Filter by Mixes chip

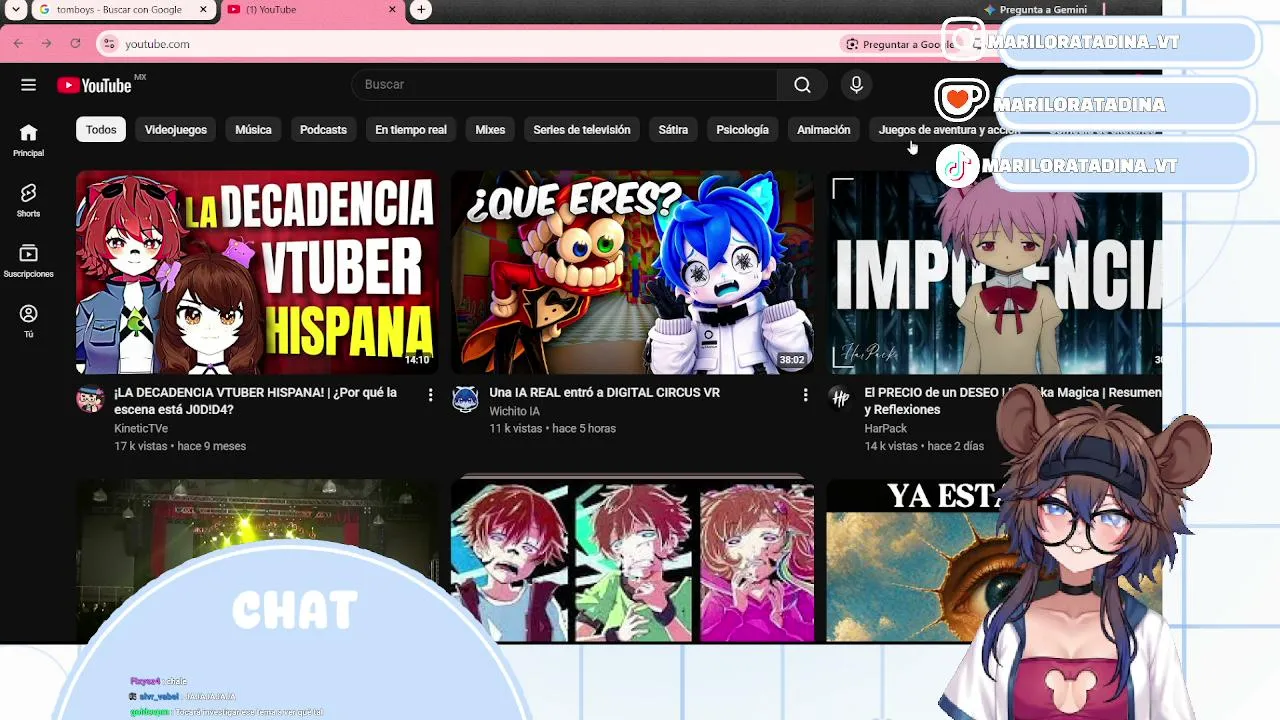click(x=490, y=130)
